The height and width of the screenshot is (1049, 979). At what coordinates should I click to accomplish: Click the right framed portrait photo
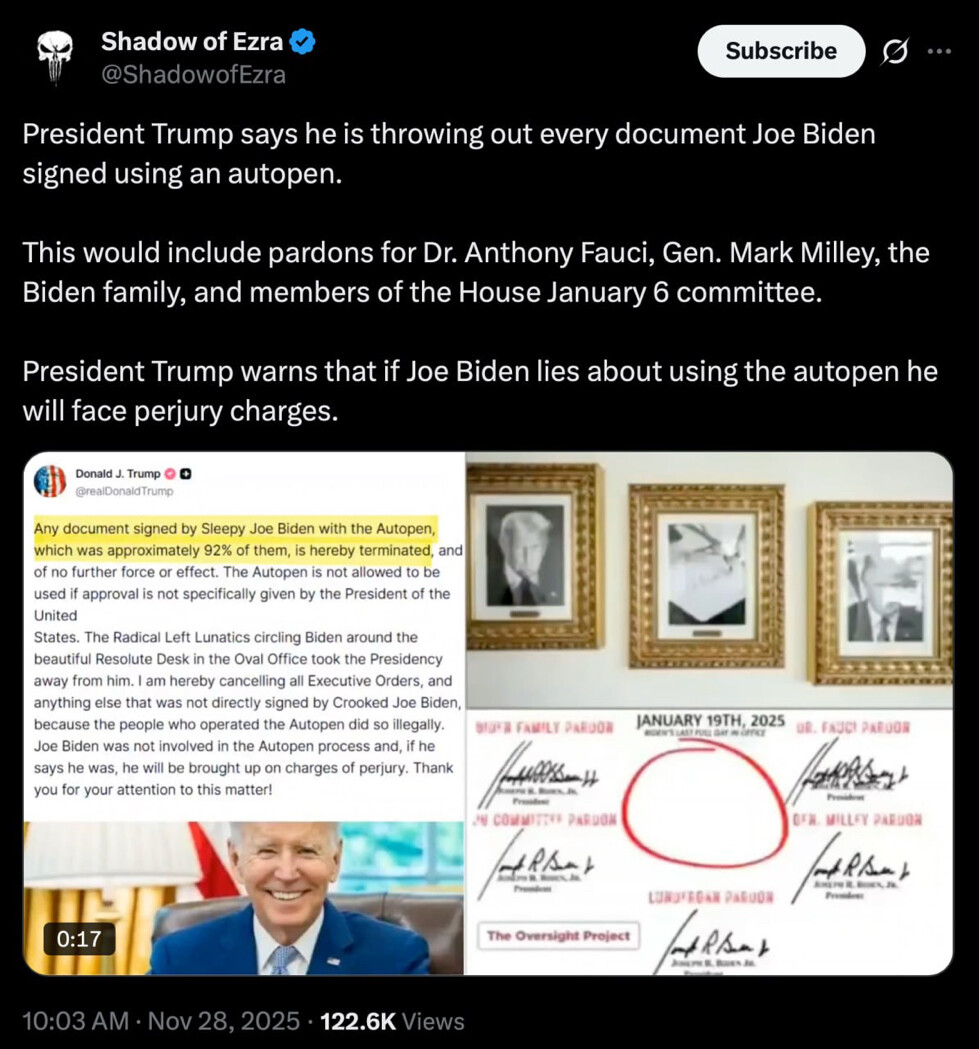(882, 593)
